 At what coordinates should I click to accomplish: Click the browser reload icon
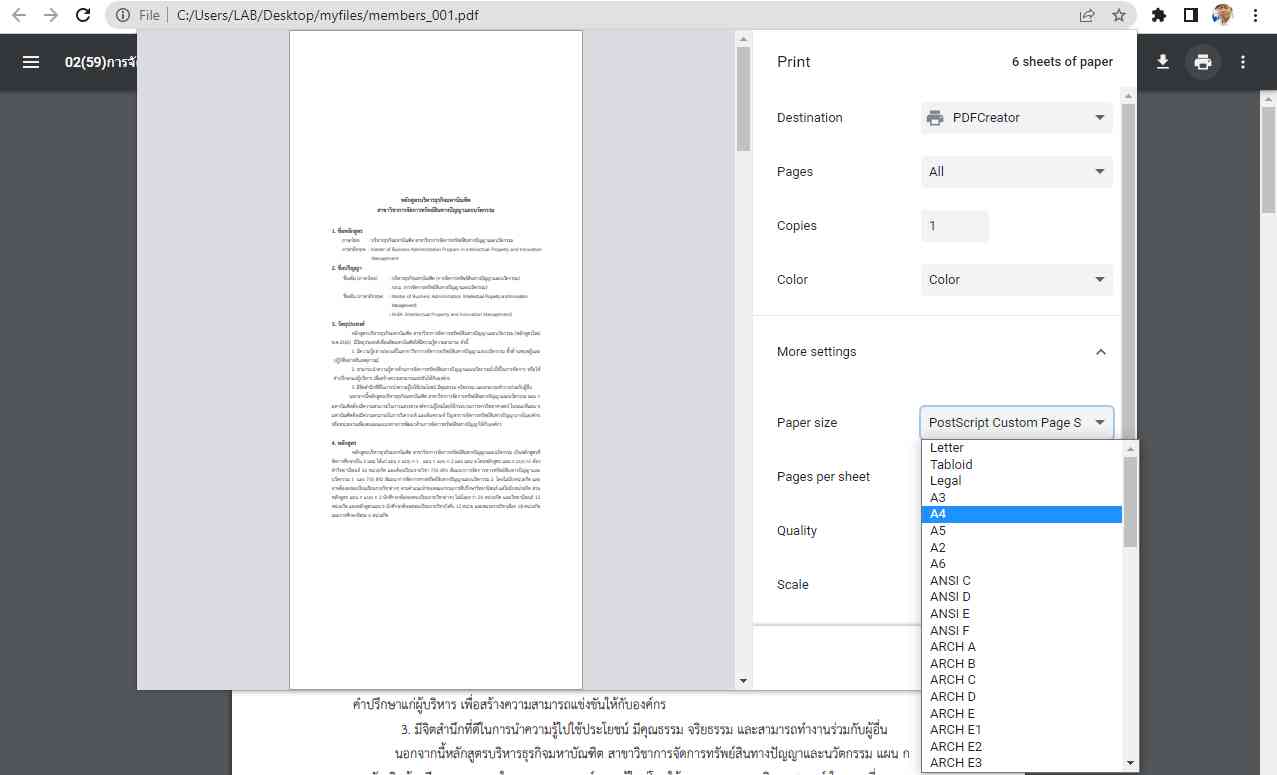[x=84, y=15]
